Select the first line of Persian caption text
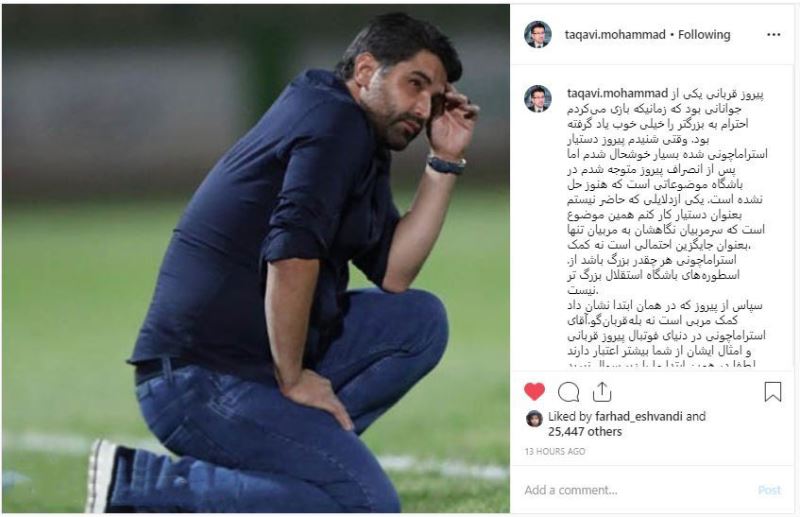 pos(717,93)
